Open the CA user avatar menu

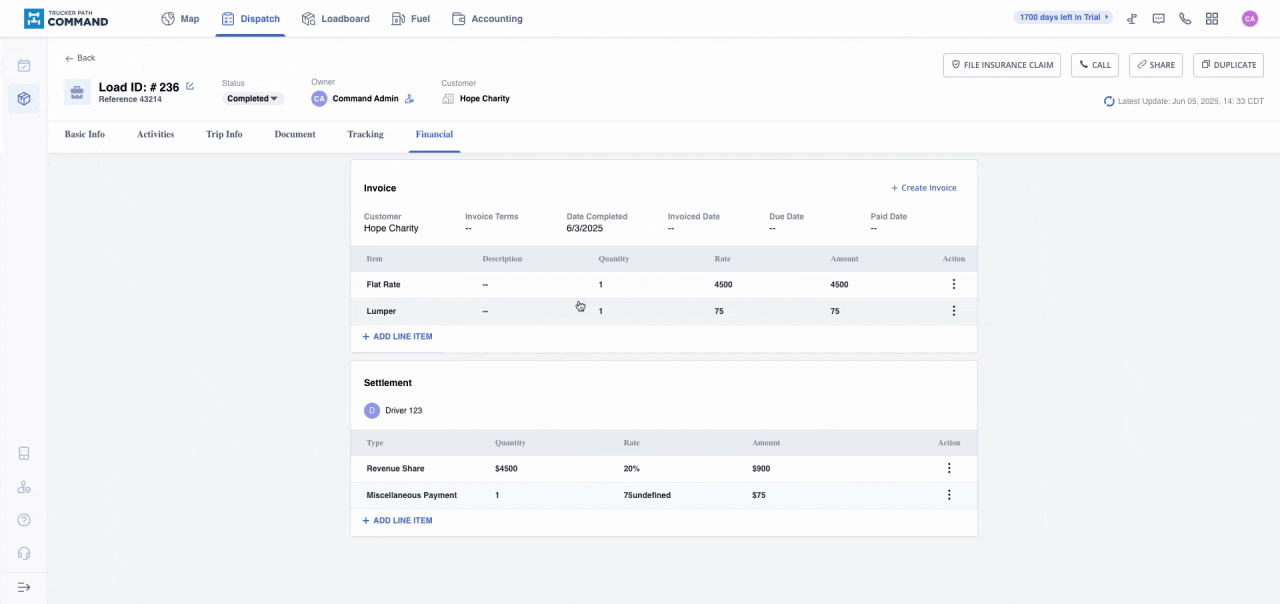[1250, 18]
